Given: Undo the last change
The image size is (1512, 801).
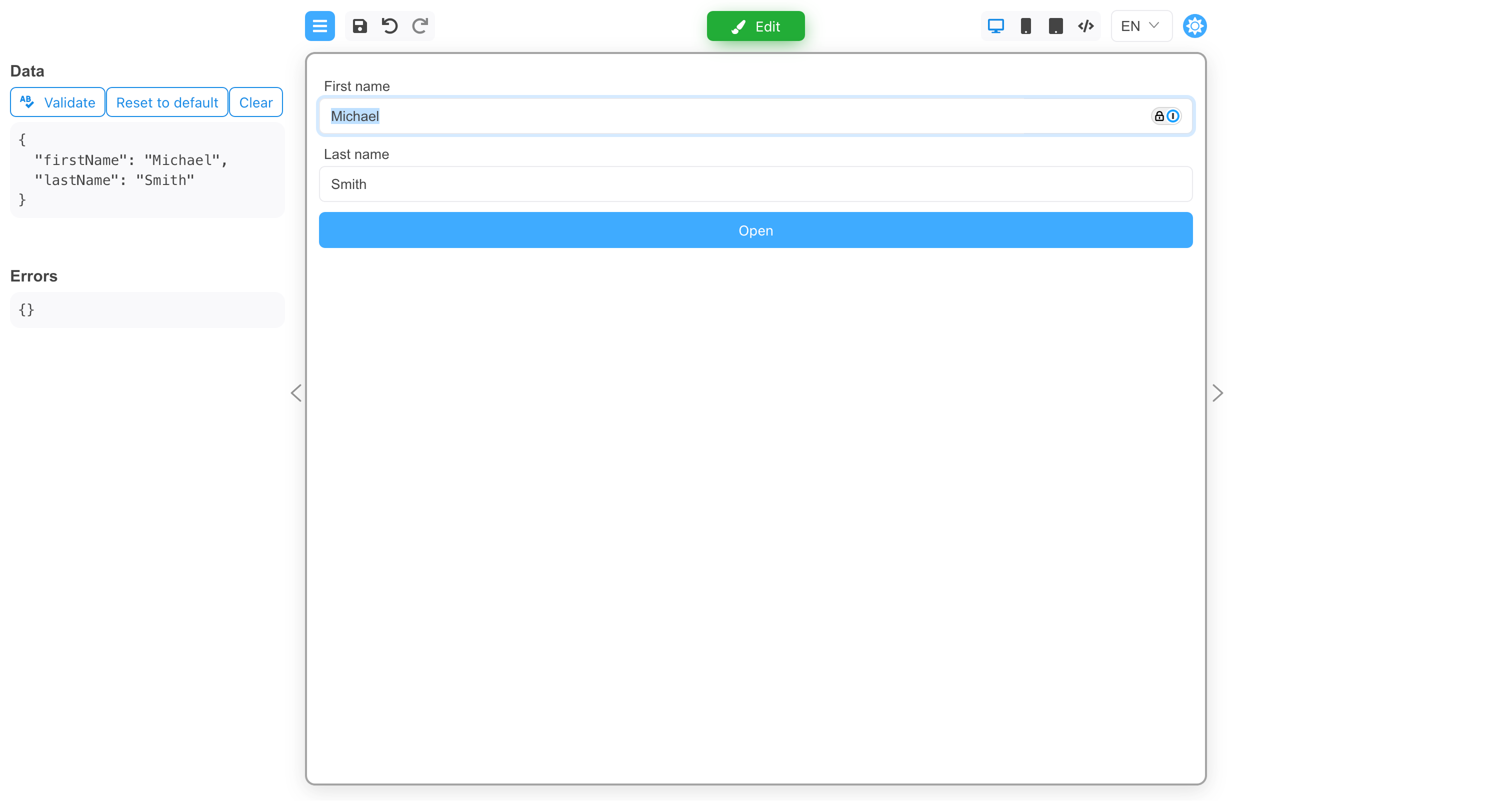Looking at the screenshot, I should click(389, 26).
